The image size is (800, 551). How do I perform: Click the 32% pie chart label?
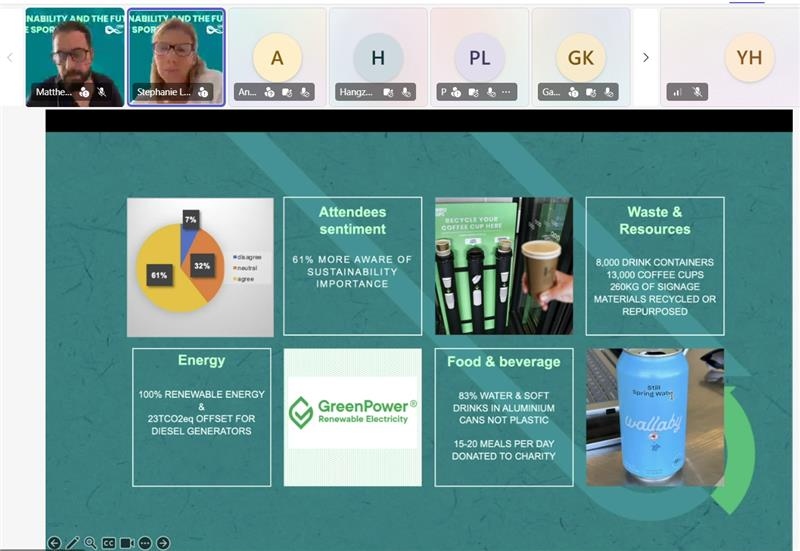coord(202,266)
